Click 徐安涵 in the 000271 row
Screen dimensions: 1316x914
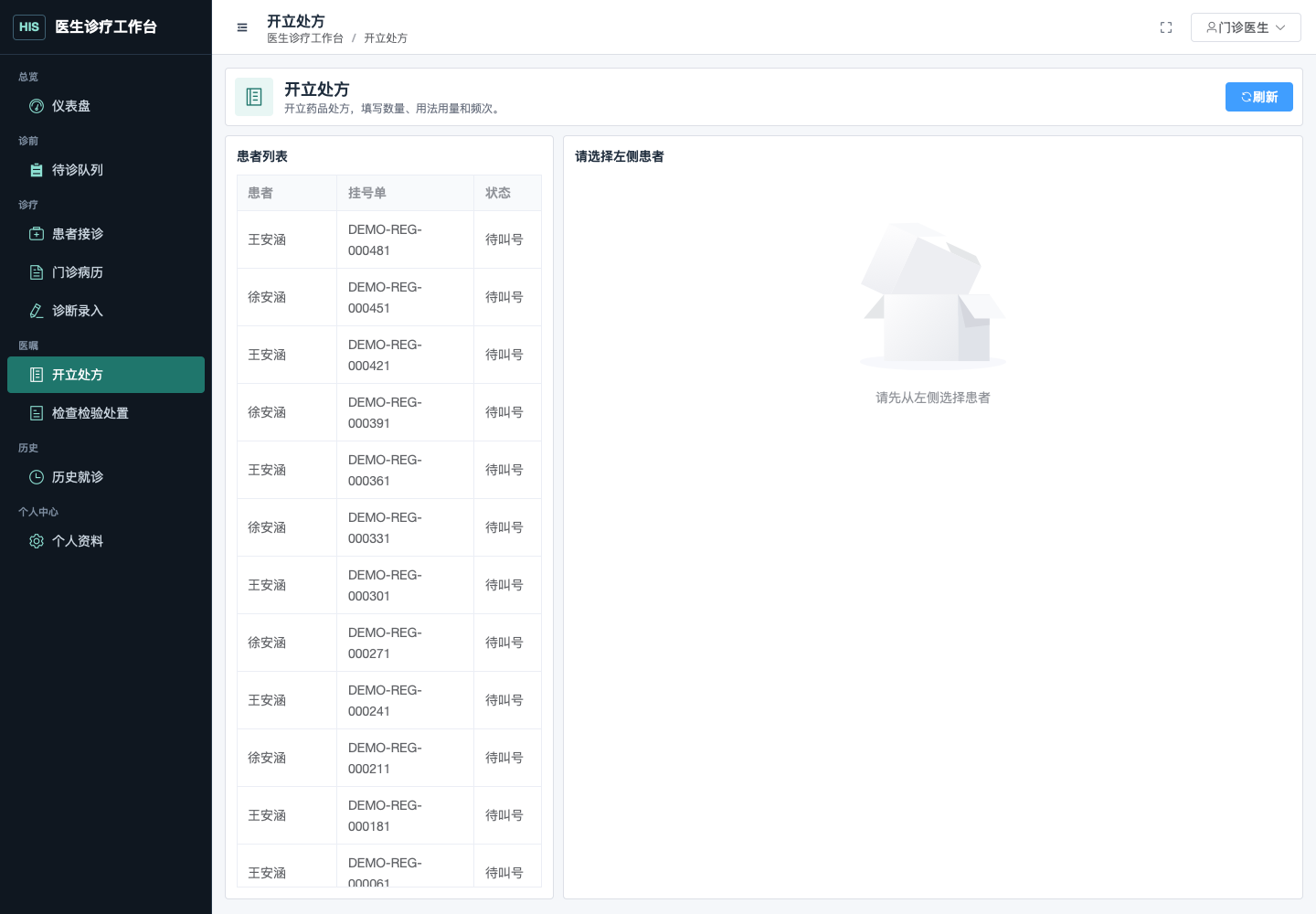pos(267,643)
